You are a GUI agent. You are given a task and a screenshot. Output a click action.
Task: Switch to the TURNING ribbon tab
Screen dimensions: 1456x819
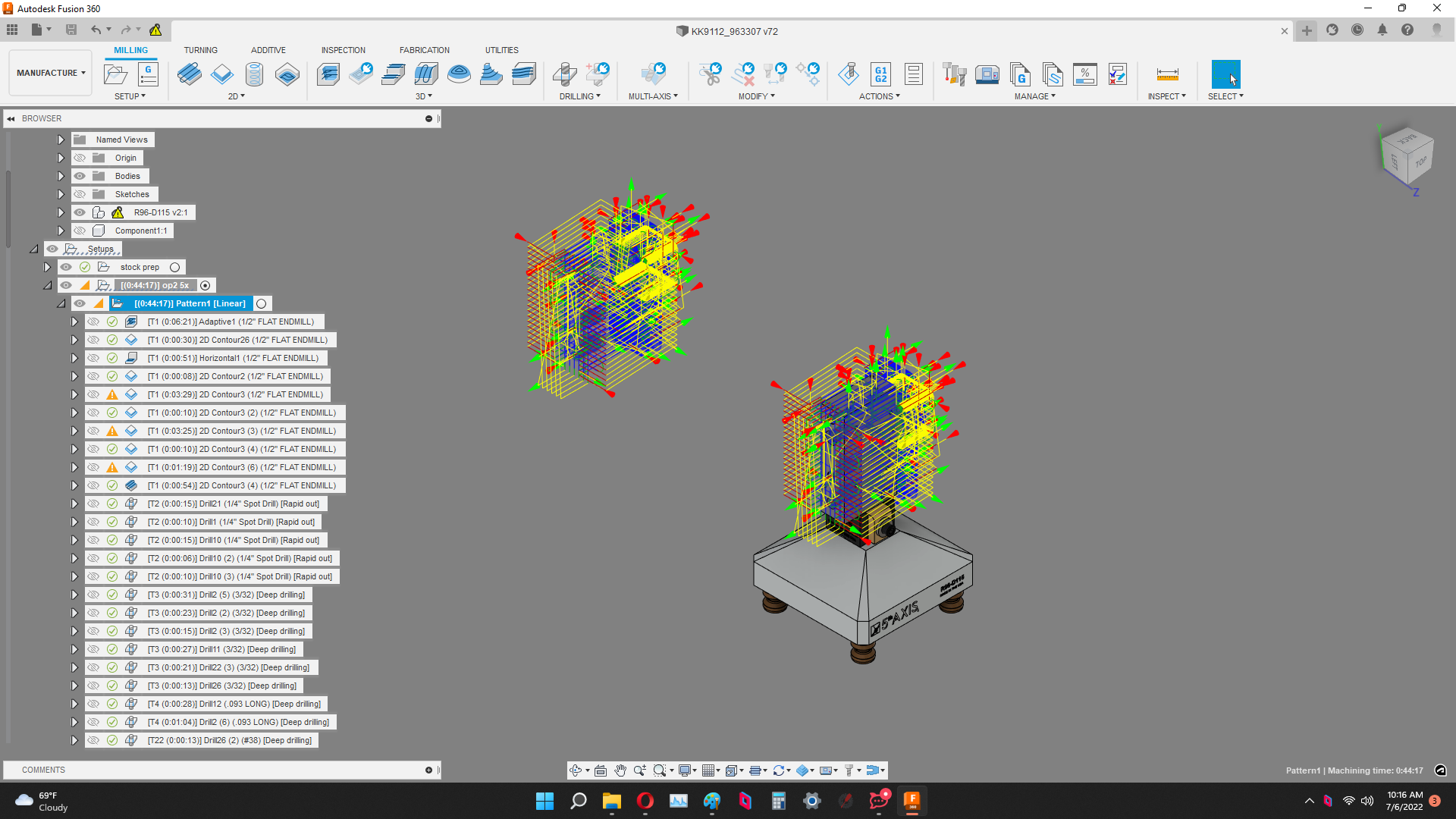(x=200, y=50)
